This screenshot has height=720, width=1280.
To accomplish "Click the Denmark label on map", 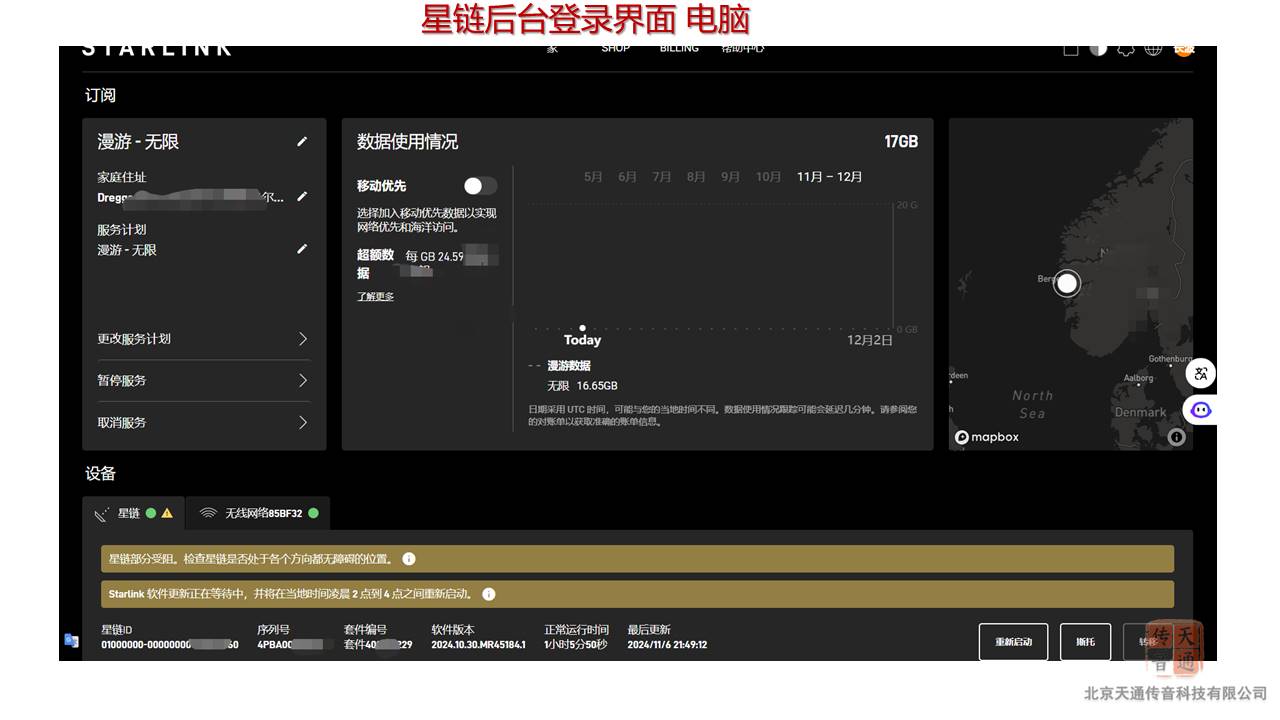I will pyautogui.click(x=1140, y=412).
